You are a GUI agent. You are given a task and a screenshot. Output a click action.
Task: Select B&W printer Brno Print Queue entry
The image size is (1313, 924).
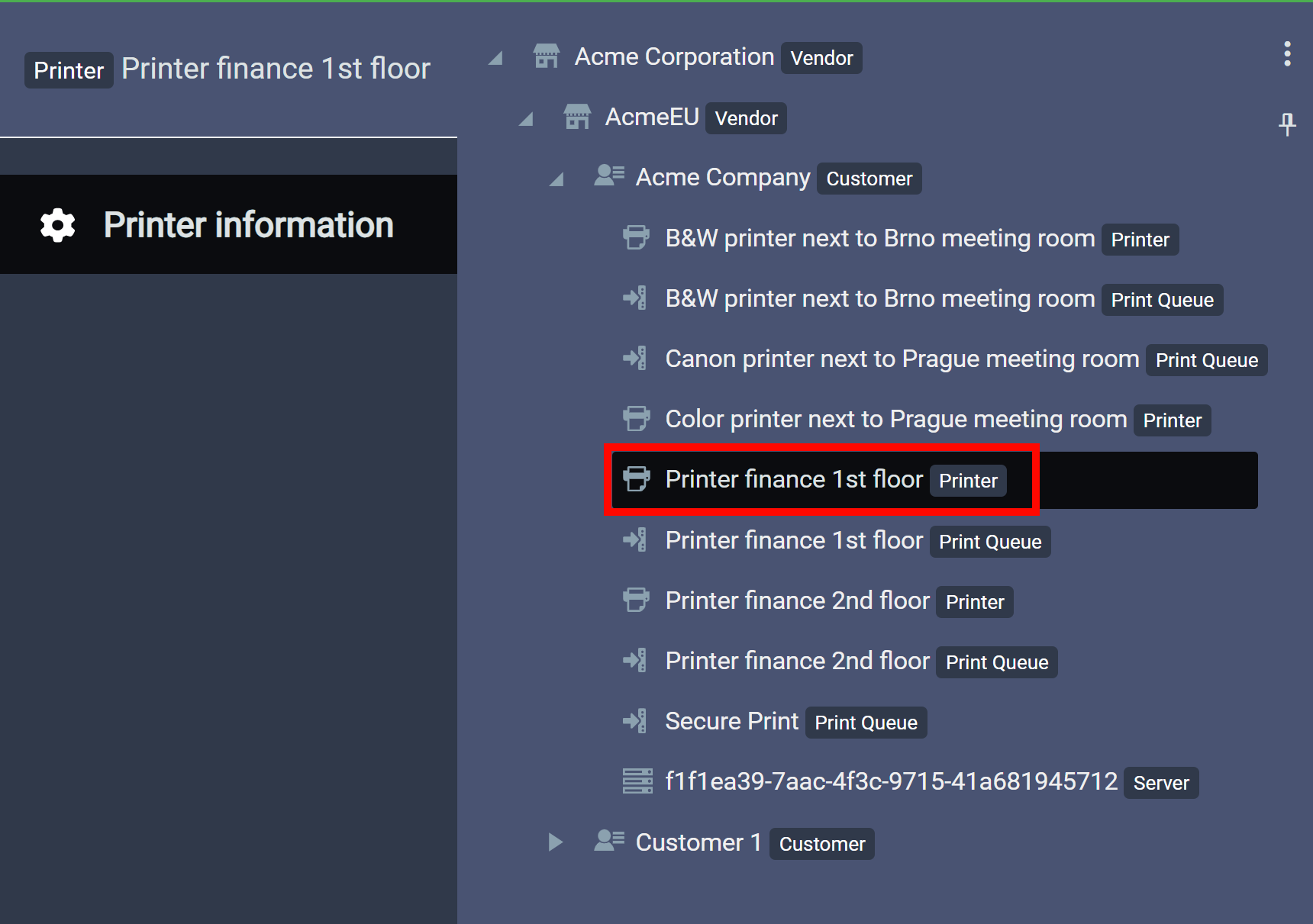[879, 298]
